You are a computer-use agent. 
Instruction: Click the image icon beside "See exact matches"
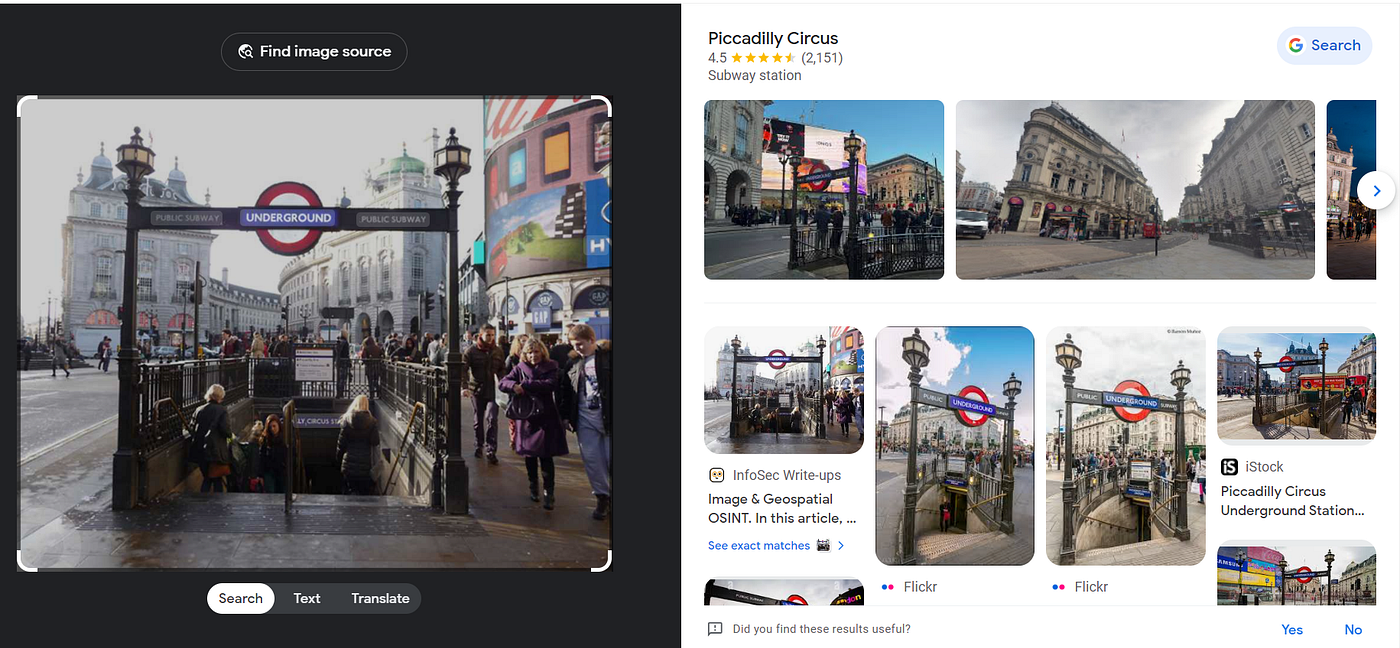click(823, 546)
